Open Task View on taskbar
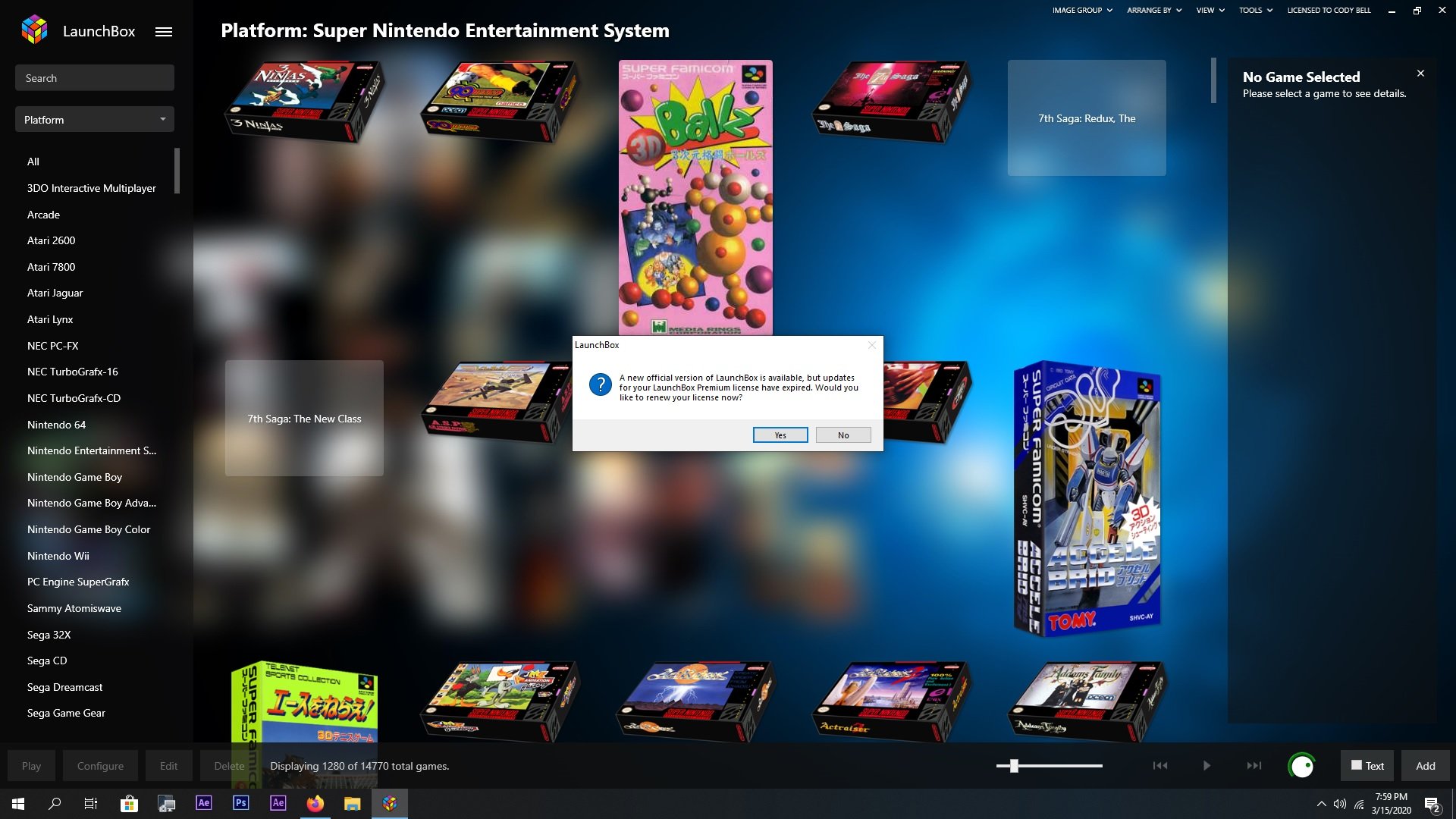The height and width of the screenshot is (819, 1456). (x=91, y=804)
